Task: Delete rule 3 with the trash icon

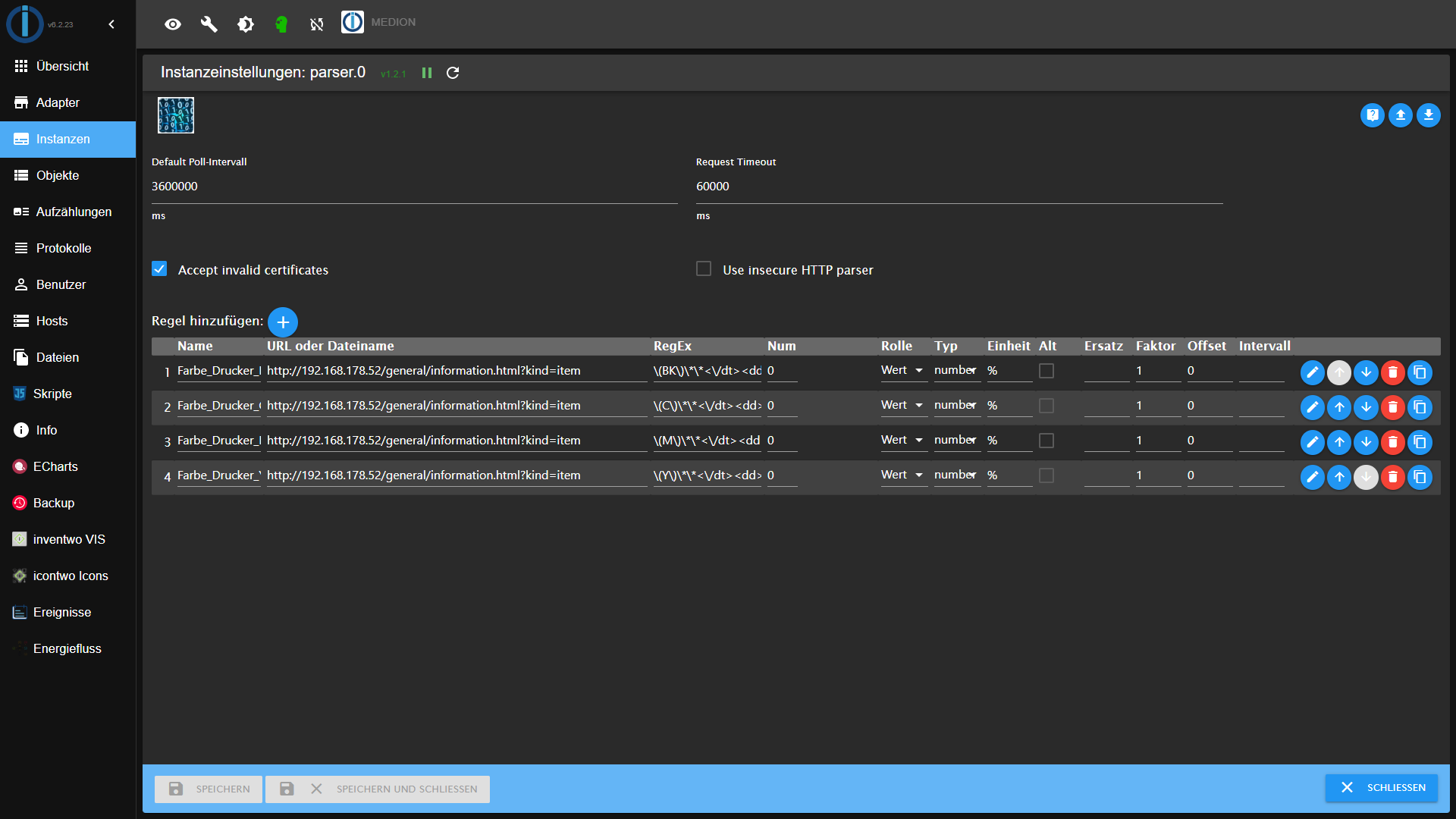Action: (1393, 442)
